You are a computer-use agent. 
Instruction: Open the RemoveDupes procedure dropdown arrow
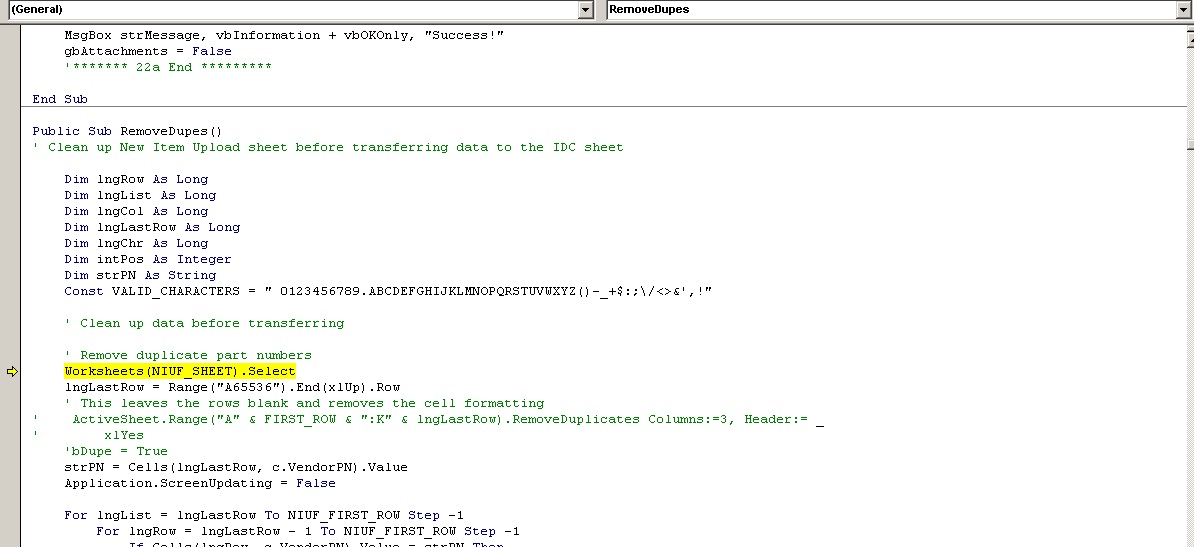(1183, 10)
